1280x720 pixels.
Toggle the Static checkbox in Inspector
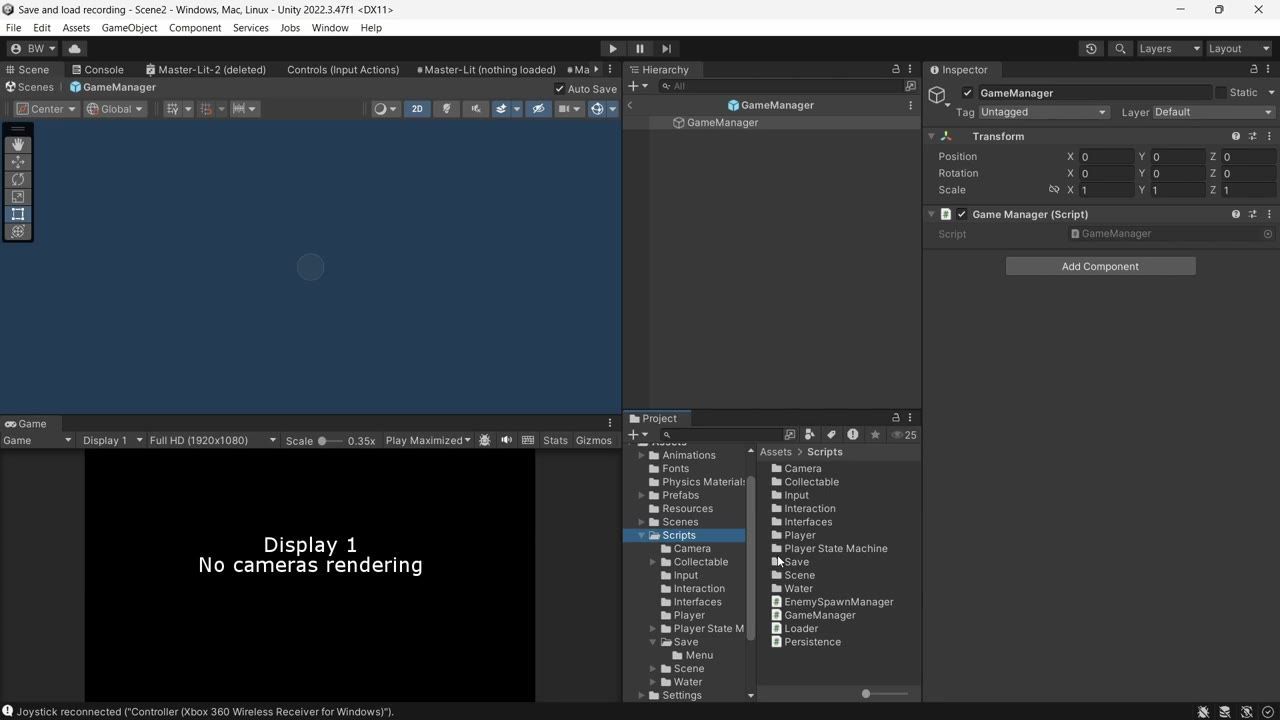[1221, 92]
